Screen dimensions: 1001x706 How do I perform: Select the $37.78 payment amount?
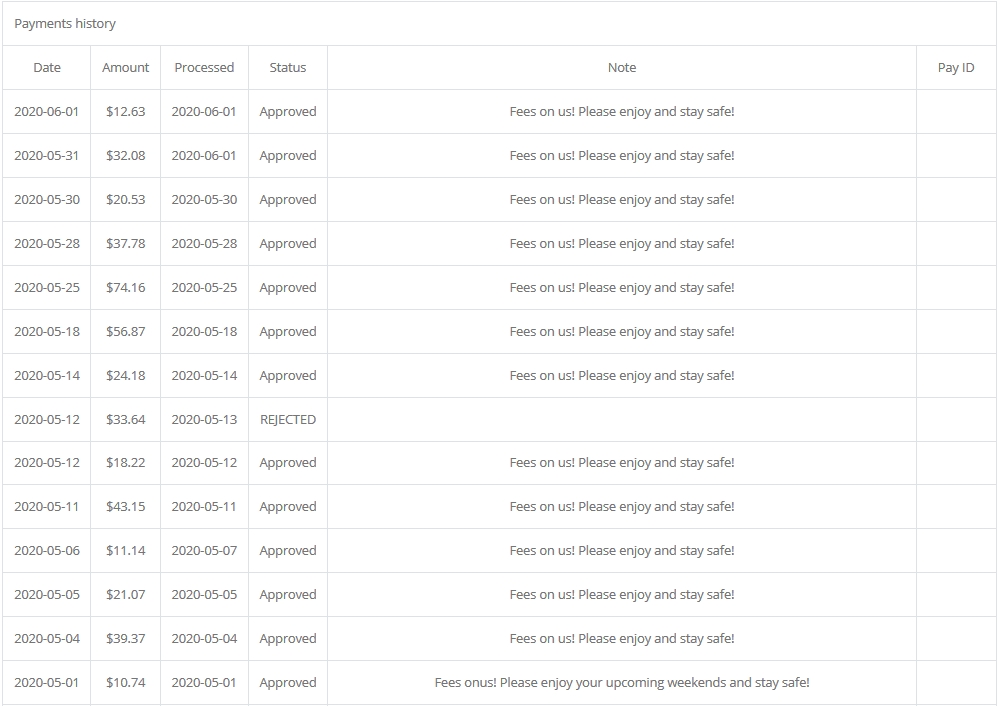(125, 244)
